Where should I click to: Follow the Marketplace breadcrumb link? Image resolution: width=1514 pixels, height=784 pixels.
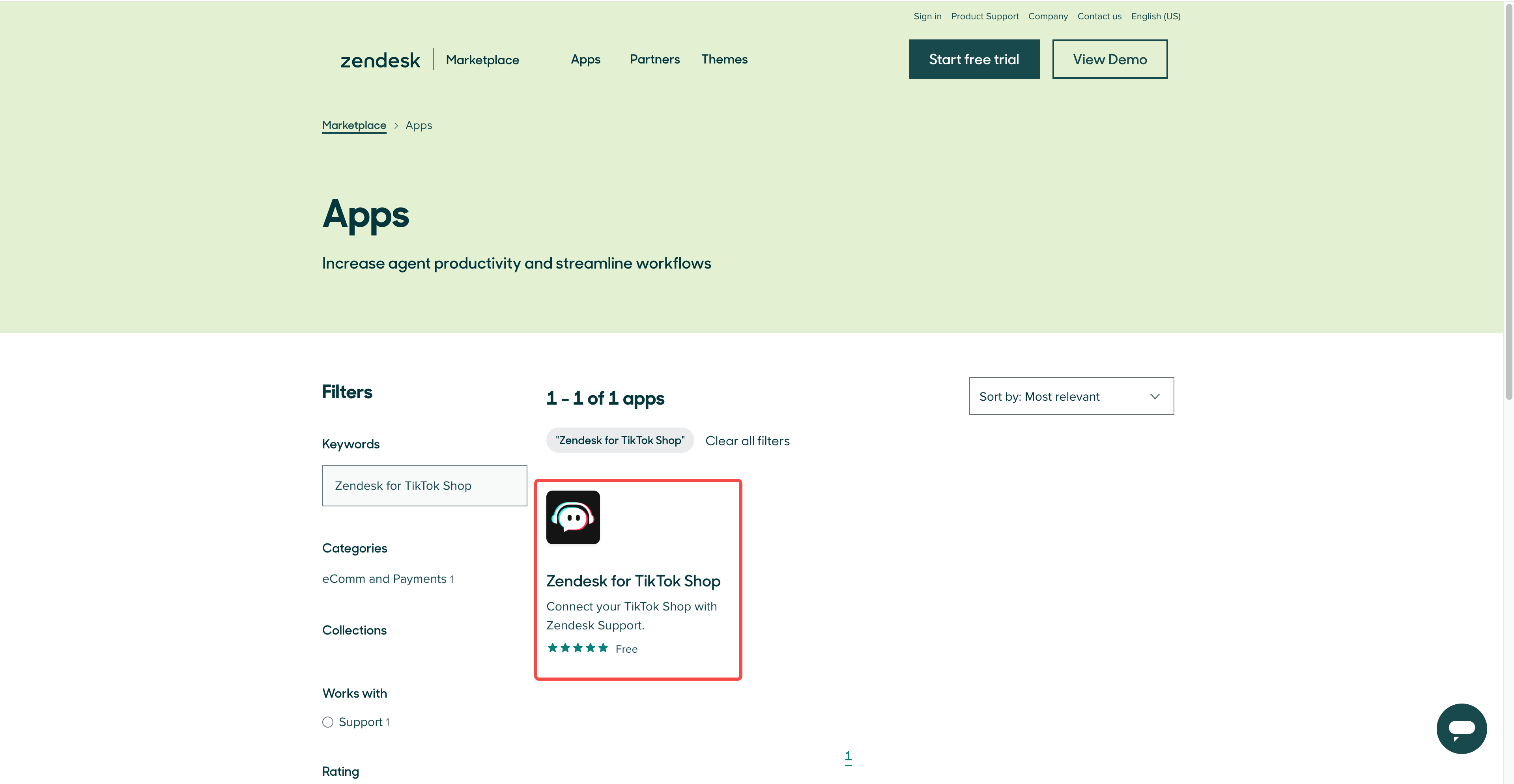(354, 125)
